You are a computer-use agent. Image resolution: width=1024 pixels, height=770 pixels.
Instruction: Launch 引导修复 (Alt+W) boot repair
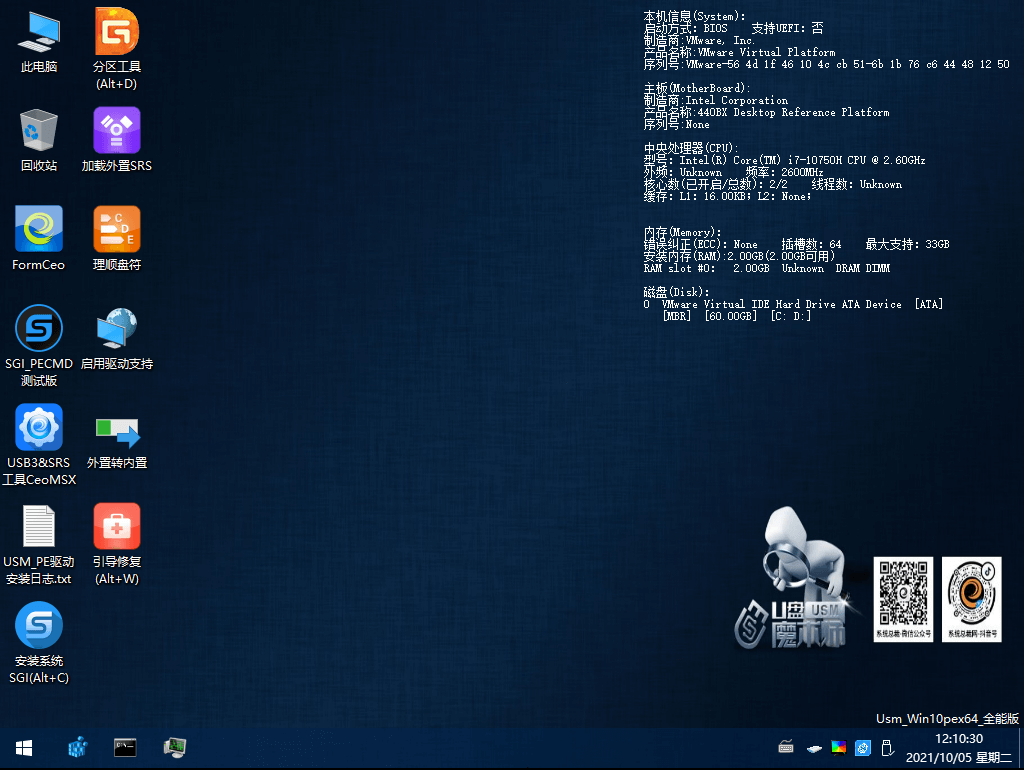(116, 544)
